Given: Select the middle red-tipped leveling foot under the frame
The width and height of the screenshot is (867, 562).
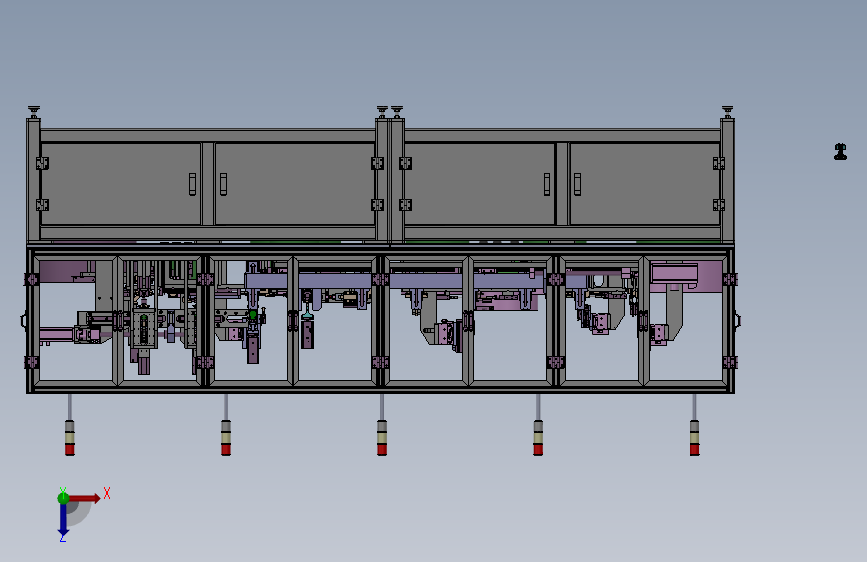Looking at the screenshot, I should coord(382,438).
